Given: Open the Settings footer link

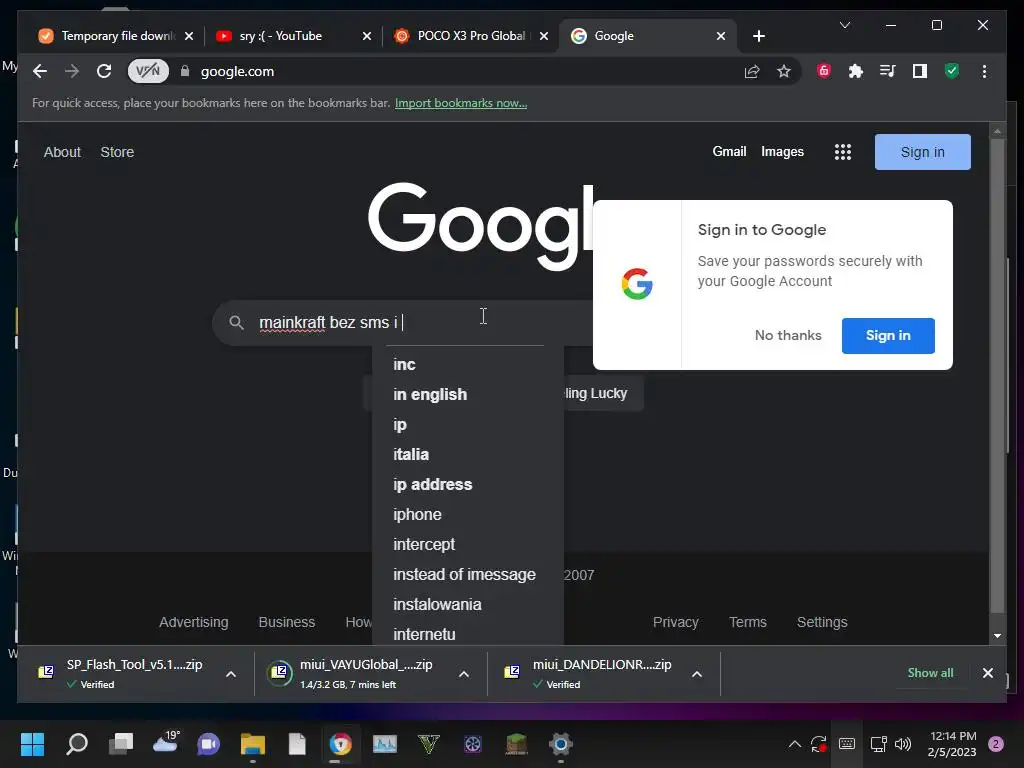Looking at the screenshot, I should point(822,622).
